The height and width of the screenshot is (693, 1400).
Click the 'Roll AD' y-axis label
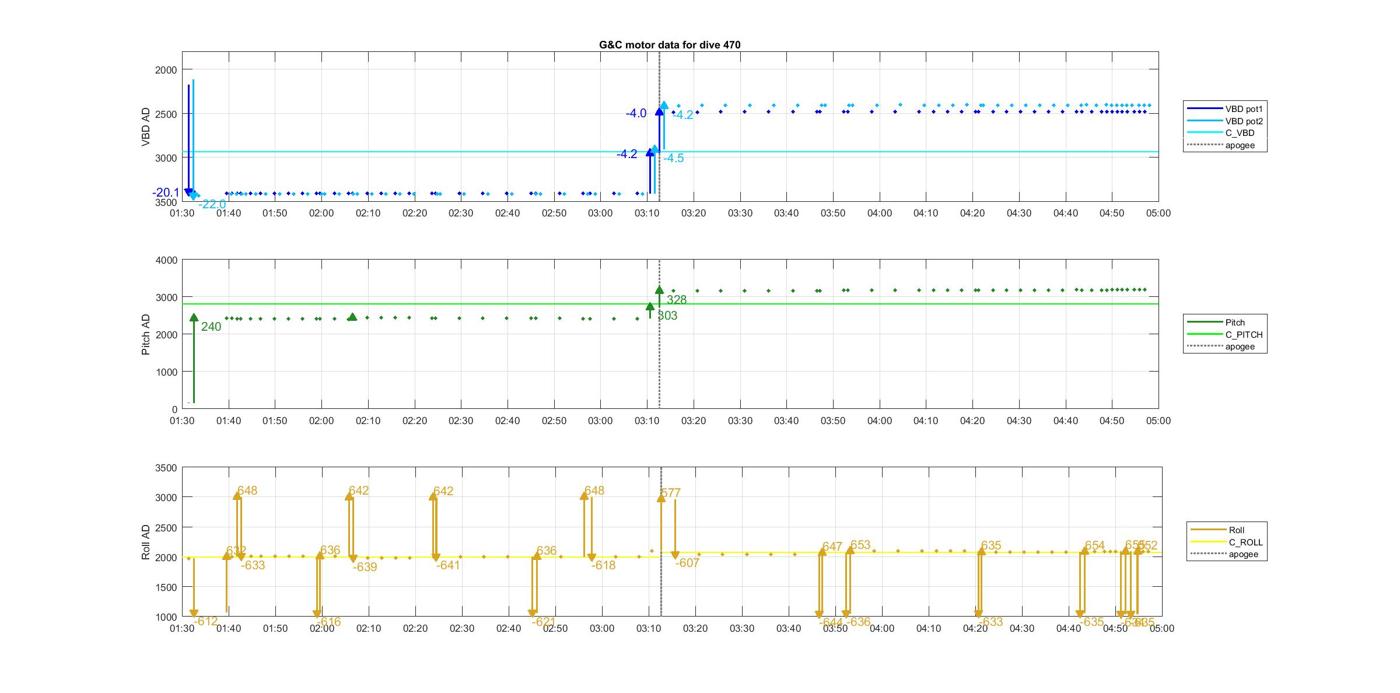point(146,541)
